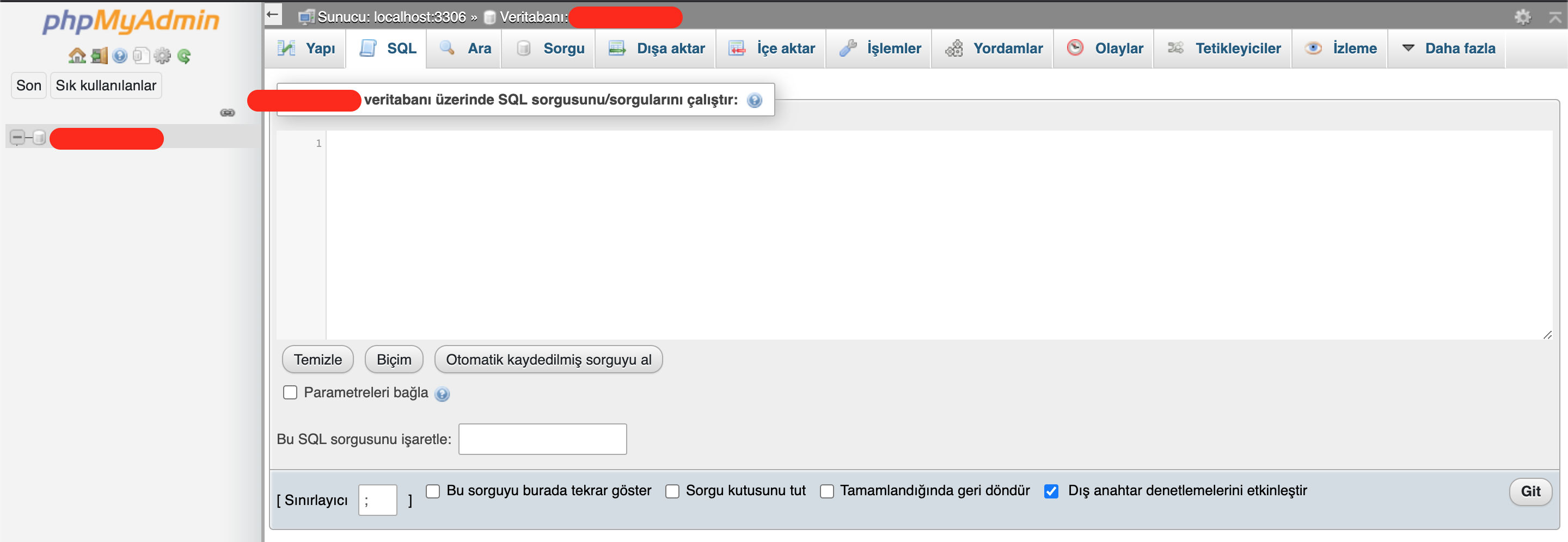The image size is (1568, 542).
Task: Click help icon beside Parametreleri bağla
Action: point(443,394)
